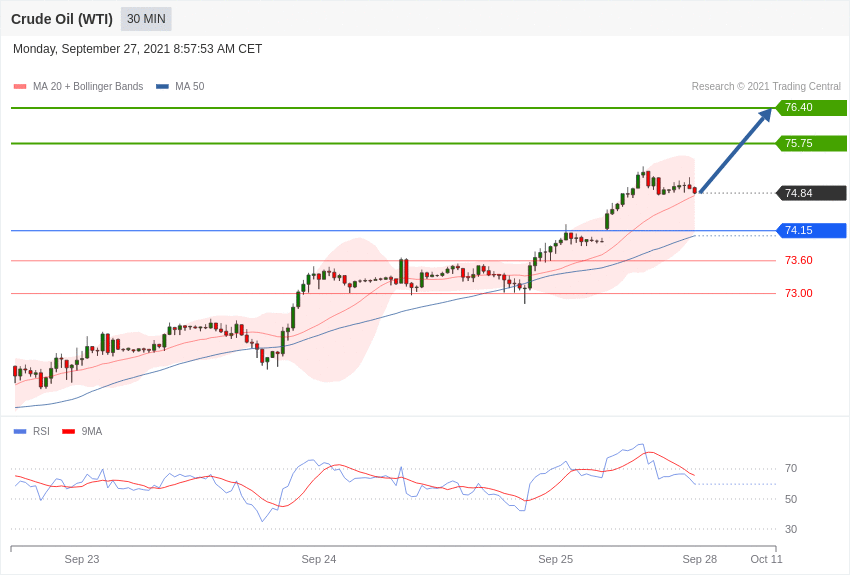Click the red 73.00 support label
Screen dimensions: 850x576
coord(798,293)
